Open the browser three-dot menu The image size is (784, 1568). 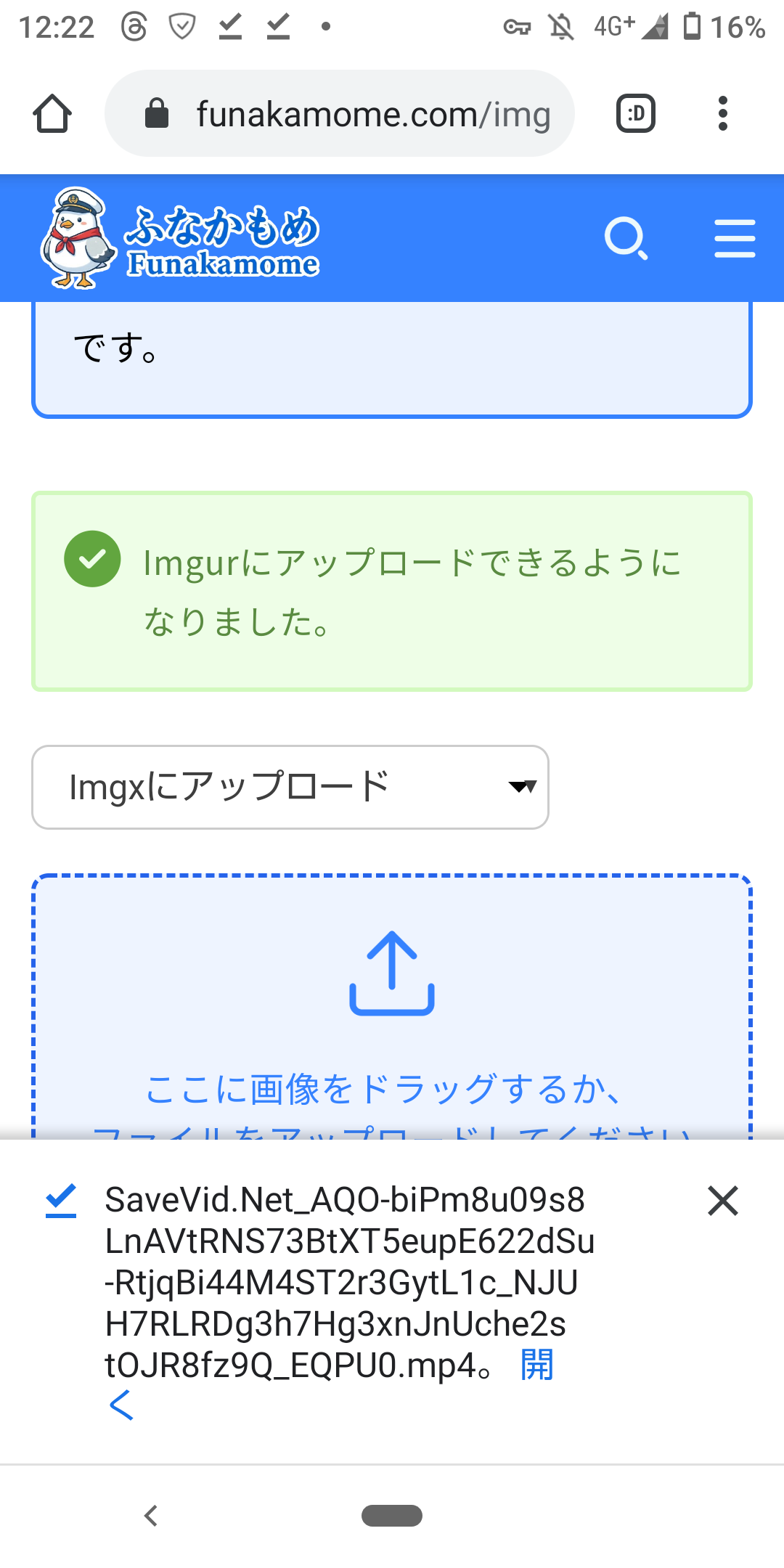(722, 114)
